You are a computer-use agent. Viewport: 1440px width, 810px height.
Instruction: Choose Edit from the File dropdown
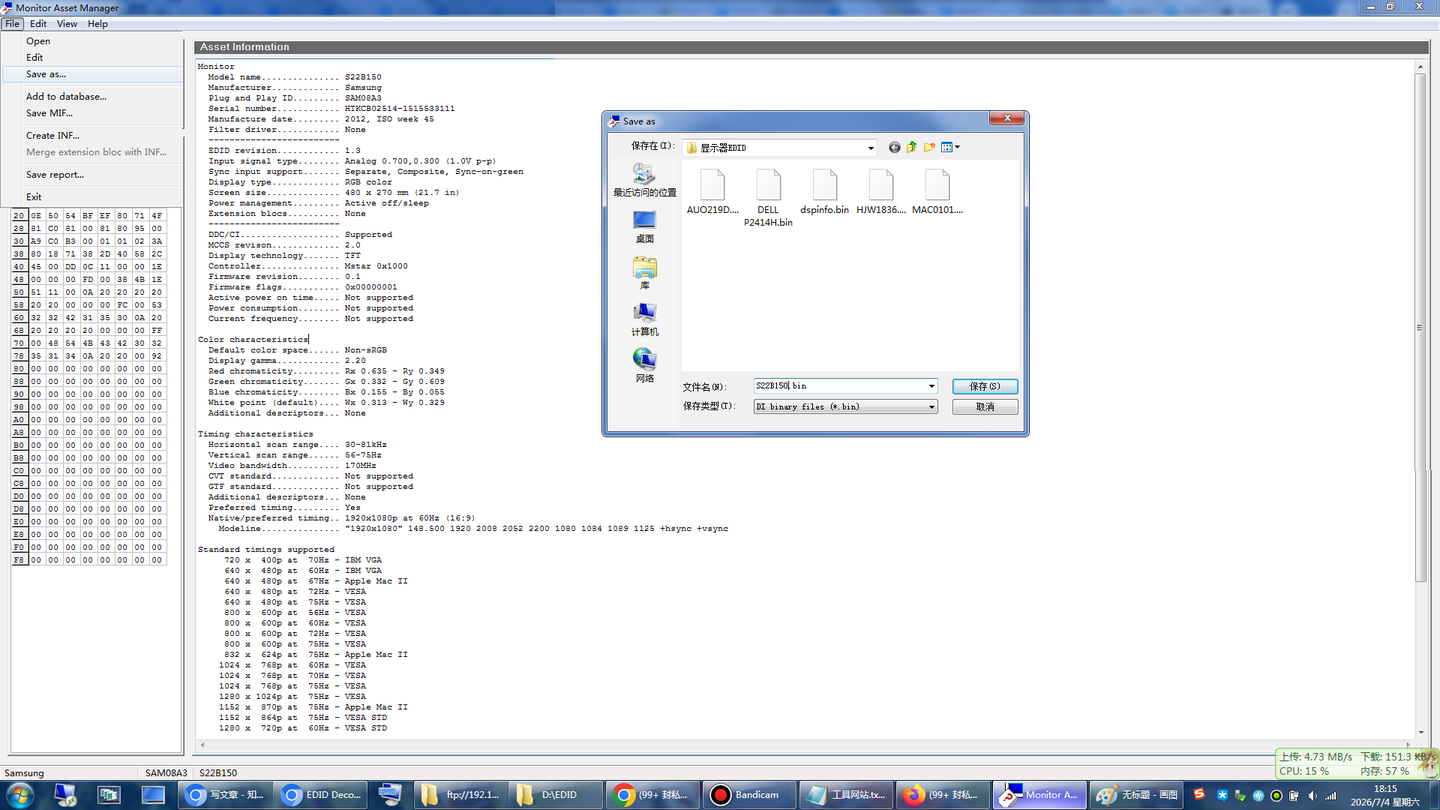pyautogui.click(x=94, y=58)
